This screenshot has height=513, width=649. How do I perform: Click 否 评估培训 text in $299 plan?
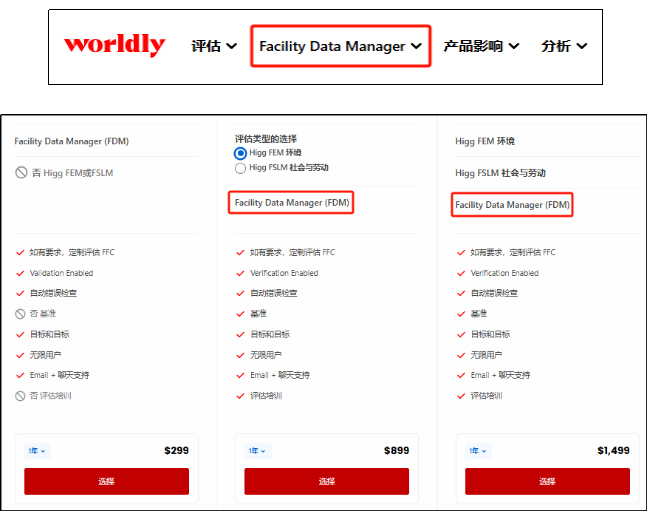coord(50,396)
